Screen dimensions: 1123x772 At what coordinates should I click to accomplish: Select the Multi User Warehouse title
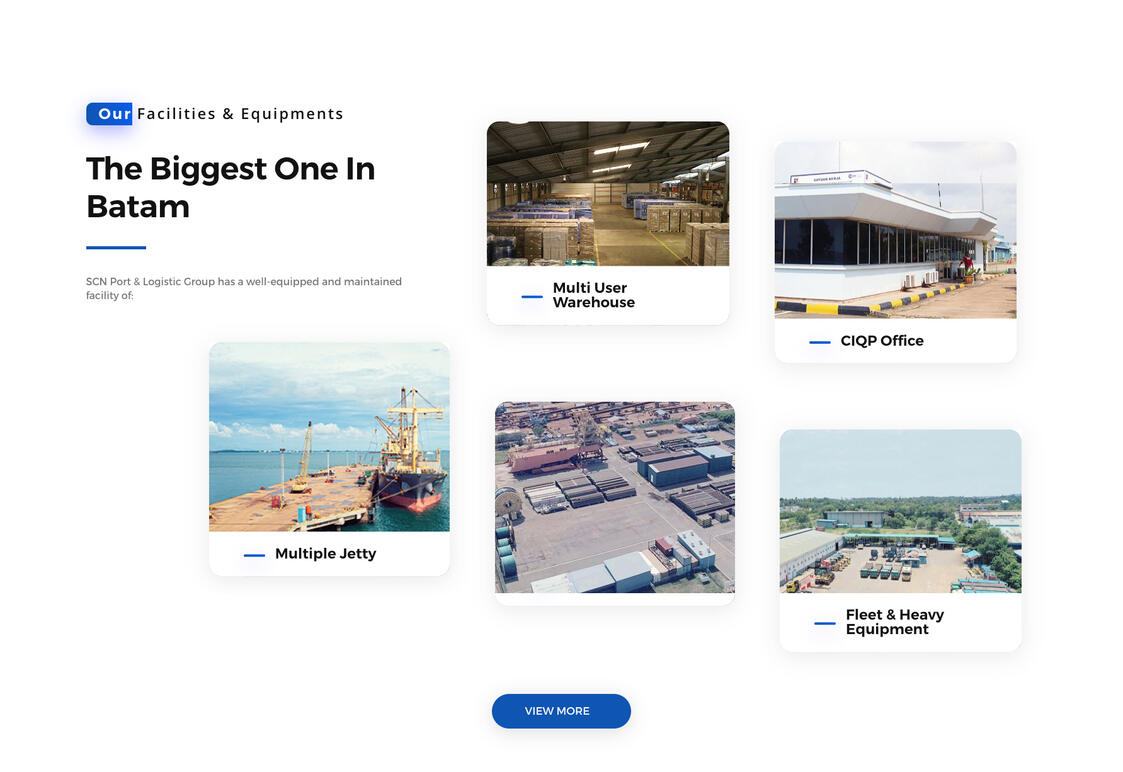pos(593,295)
